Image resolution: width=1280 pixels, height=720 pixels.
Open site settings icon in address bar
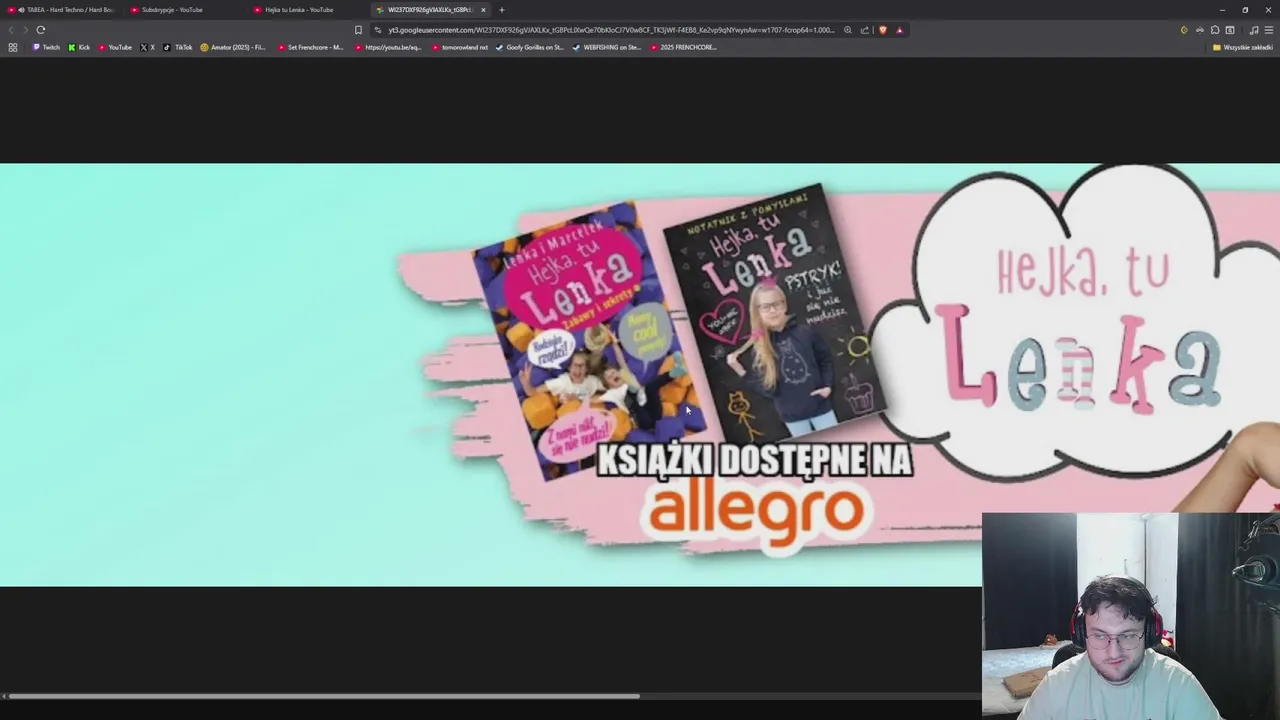tap(379, 30)
